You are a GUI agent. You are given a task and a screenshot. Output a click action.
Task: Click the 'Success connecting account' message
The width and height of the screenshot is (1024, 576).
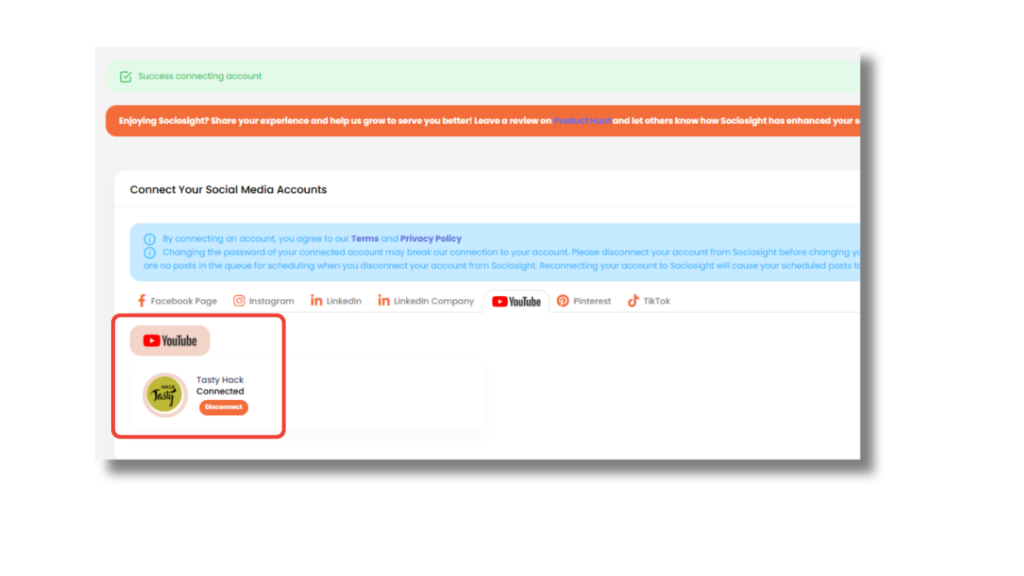200,76
